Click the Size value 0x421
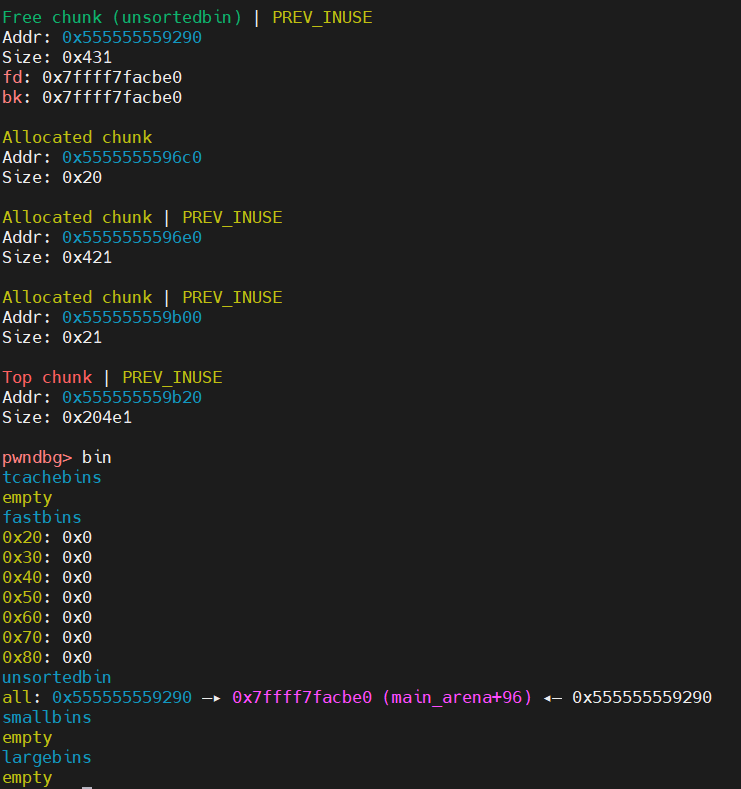The image size is (741, 789). tap(87, 257)
